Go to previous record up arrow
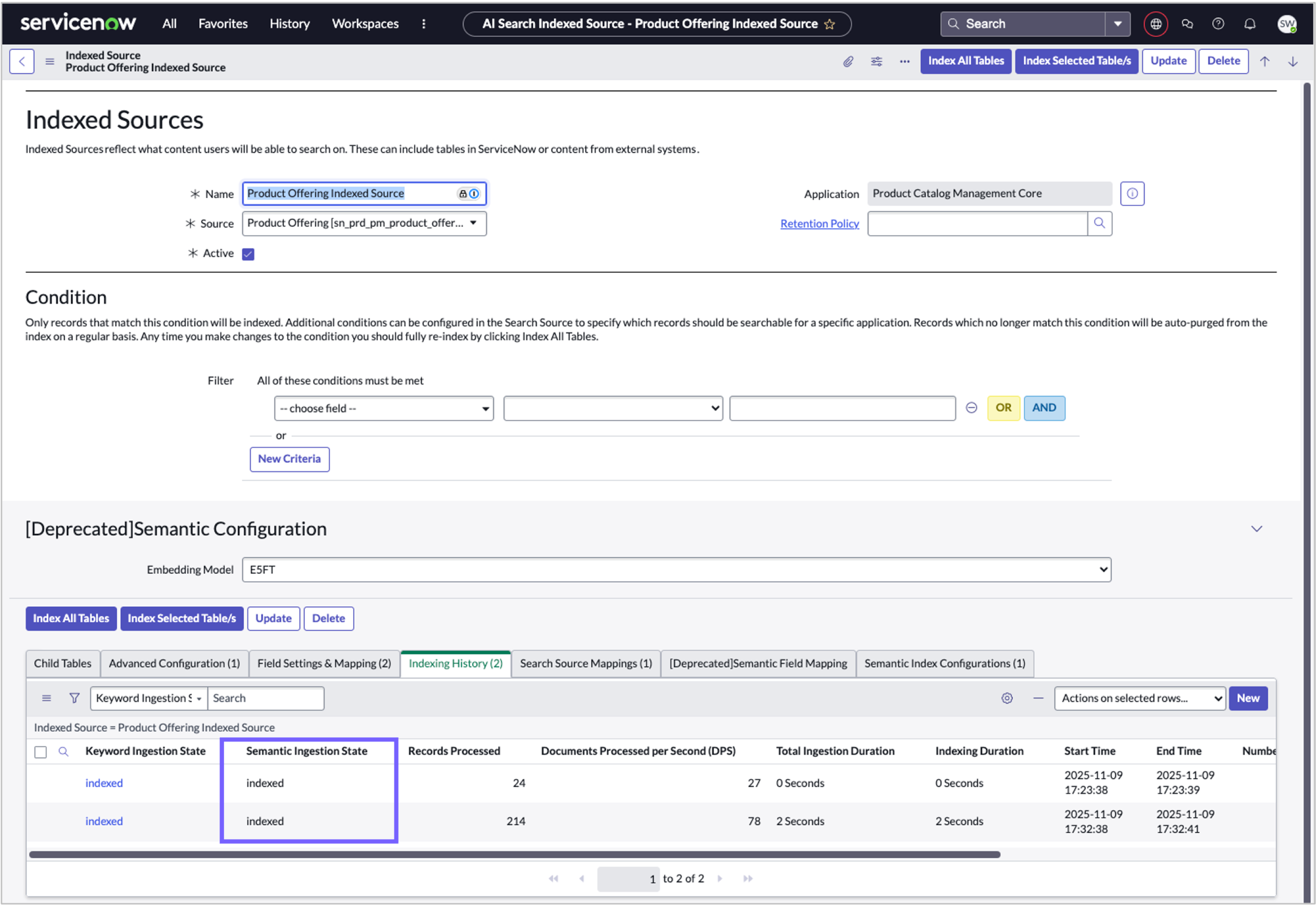Screen dimensions: 1316x906 pos(1264,61)
